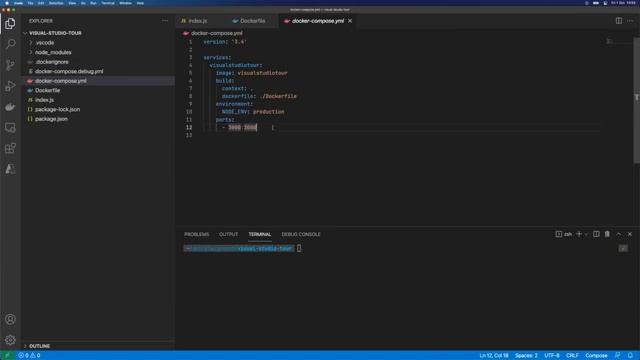Change end of line sequence CRLF
Screen dimensions: 640x360
(572, 356)
